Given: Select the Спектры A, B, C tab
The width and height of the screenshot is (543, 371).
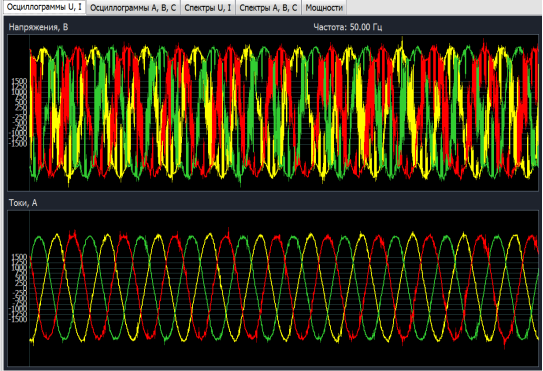Looking at the screenshot, I should point(268,8).
